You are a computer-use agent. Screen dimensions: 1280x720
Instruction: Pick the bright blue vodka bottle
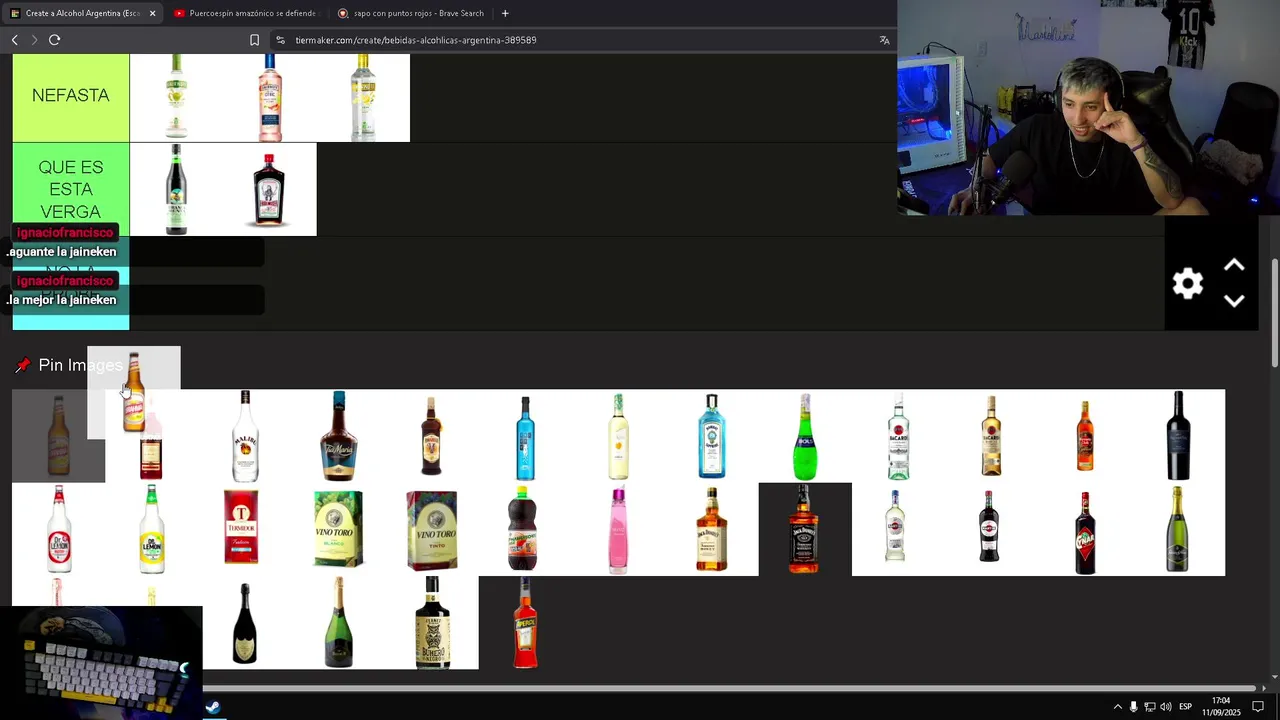pos(525,436)
